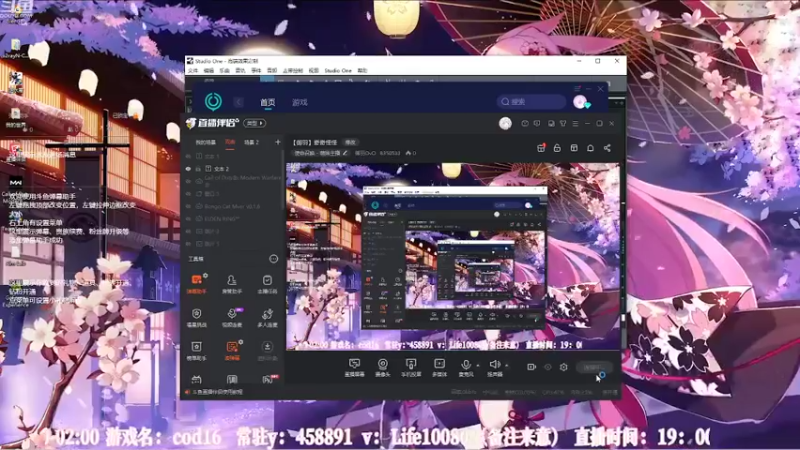Open the first menu in Studio One menu bar
Image resolution: width=800 pixels, height=450 pixels.
[x=193, y=70]
